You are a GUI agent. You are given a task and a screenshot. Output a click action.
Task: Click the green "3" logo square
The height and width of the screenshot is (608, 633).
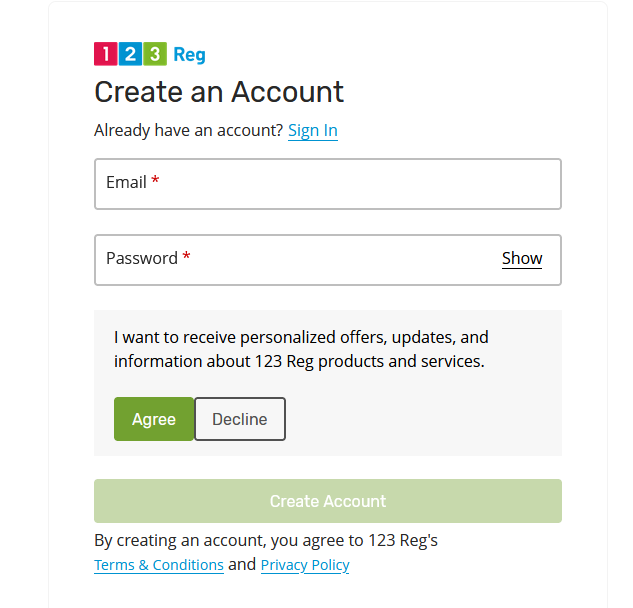(x=155, y=54)
